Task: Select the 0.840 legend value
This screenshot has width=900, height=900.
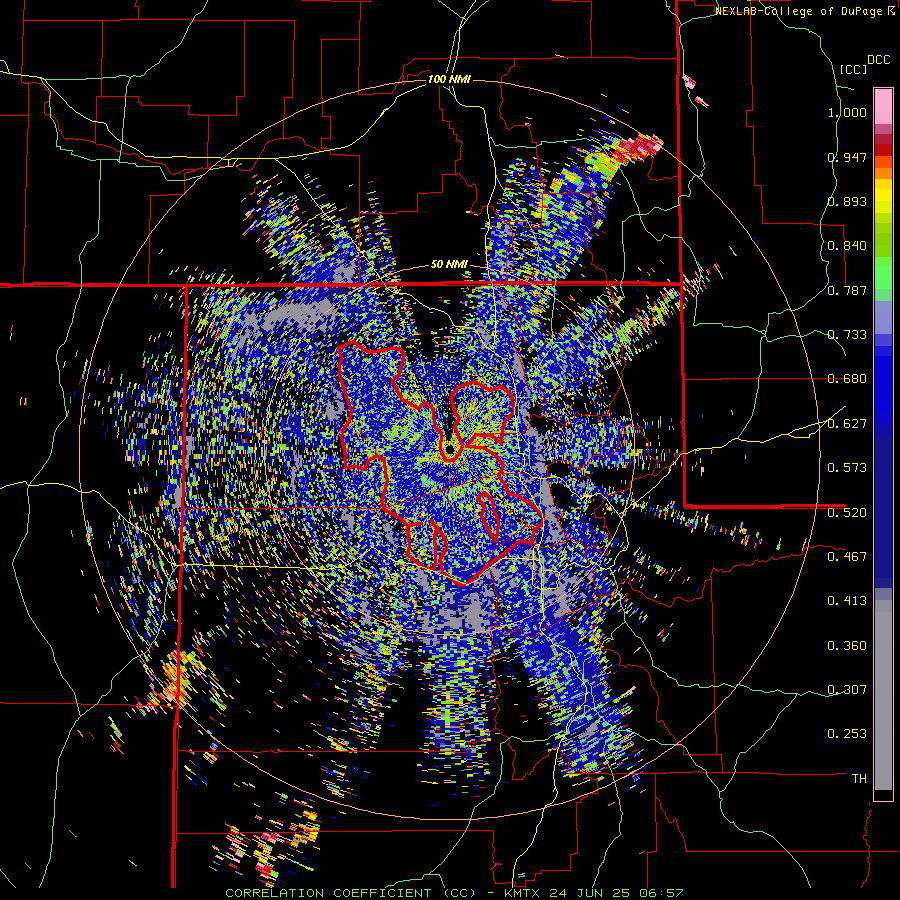Action: pyautogui.click(x=847, y=246)
